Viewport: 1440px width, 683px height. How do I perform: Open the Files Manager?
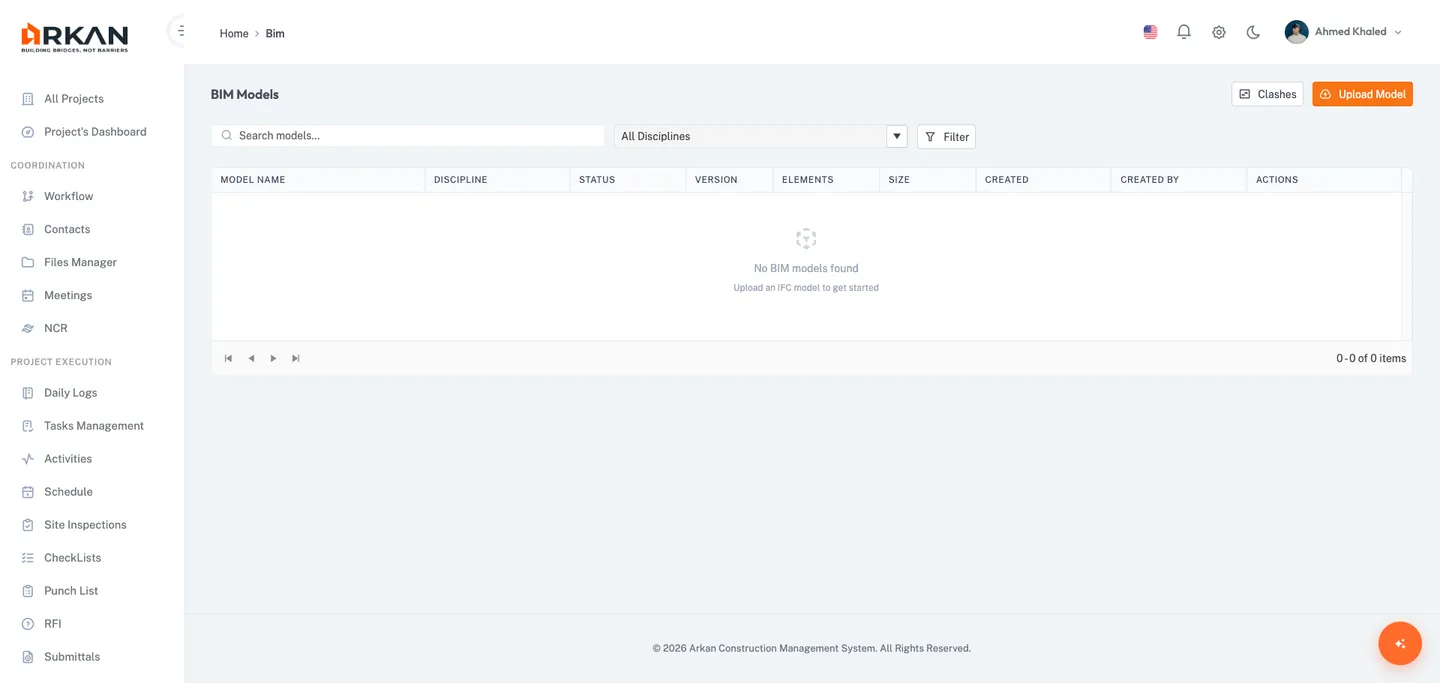click(x=78, y=262)
